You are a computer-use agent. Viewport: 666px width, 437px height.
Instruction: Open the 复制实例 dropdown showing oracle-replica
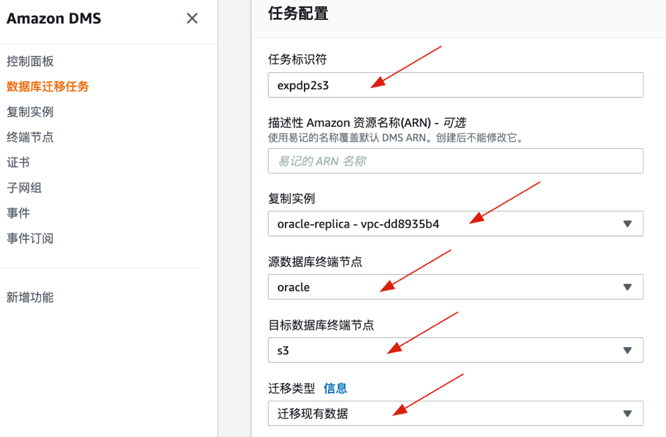(x=455, y=224)
